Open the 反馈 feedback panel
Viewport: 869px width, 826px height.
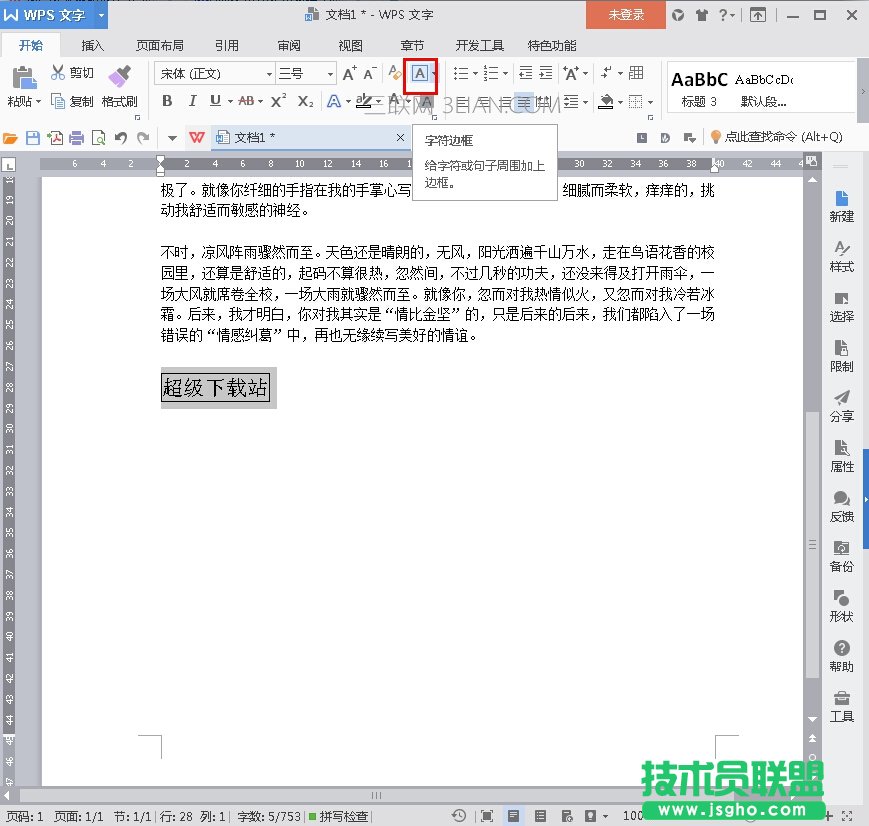(842, 507)
